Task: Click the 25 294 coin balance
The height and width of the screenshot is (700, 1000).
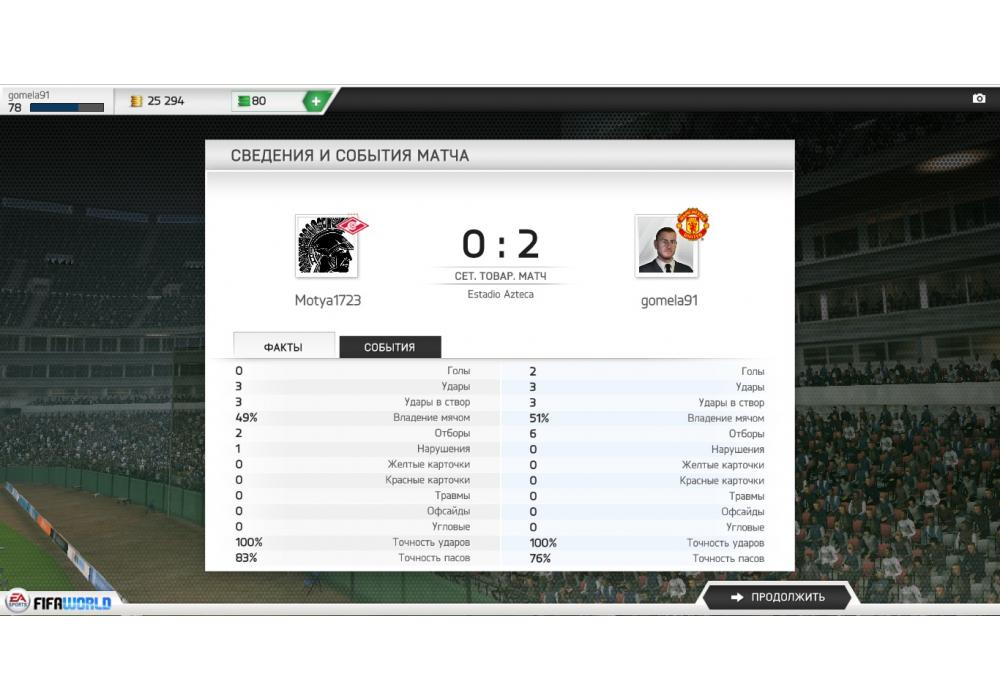Action: [165, 101]
